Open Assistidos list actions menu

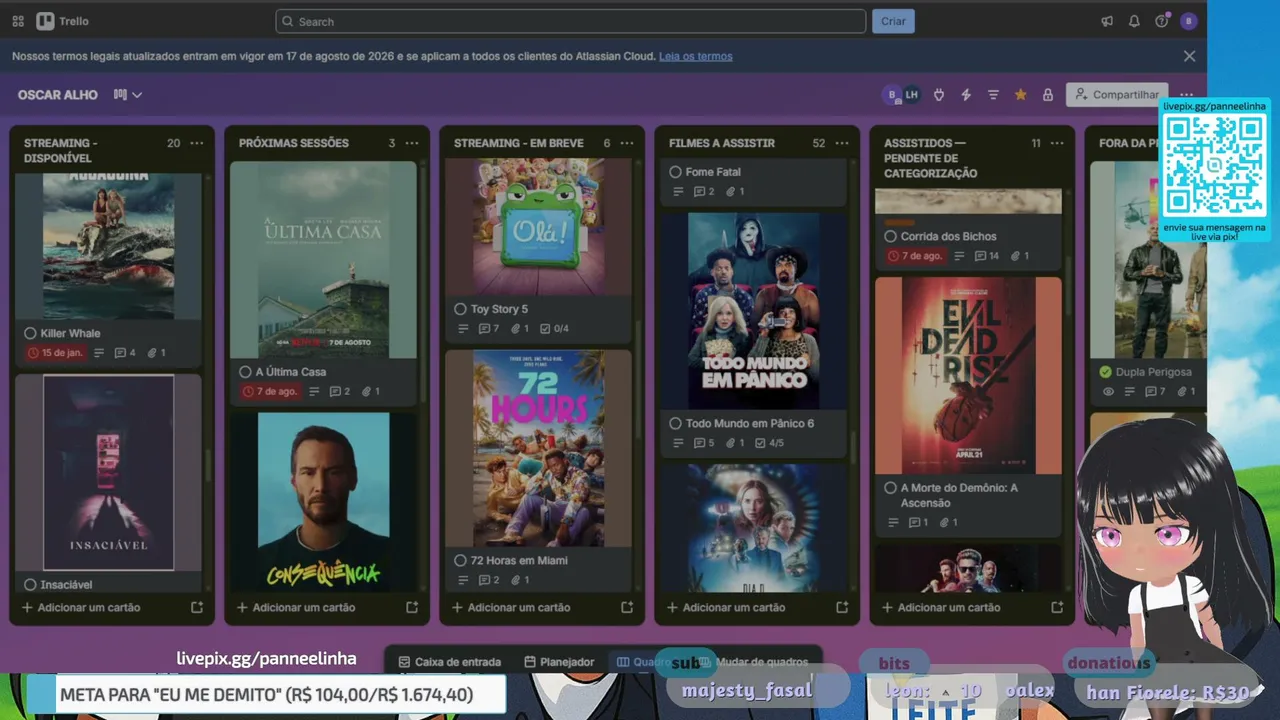coord(1057,143)
